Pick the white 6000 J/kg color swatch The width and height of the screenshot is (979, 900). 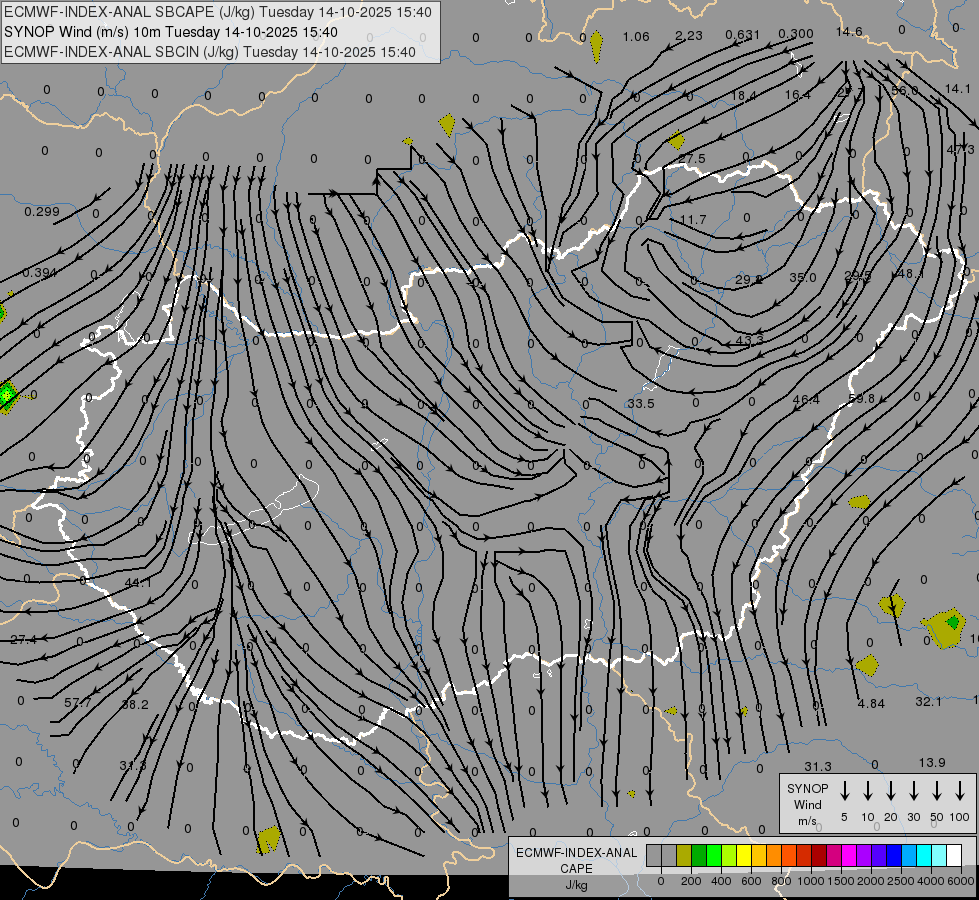954,855
